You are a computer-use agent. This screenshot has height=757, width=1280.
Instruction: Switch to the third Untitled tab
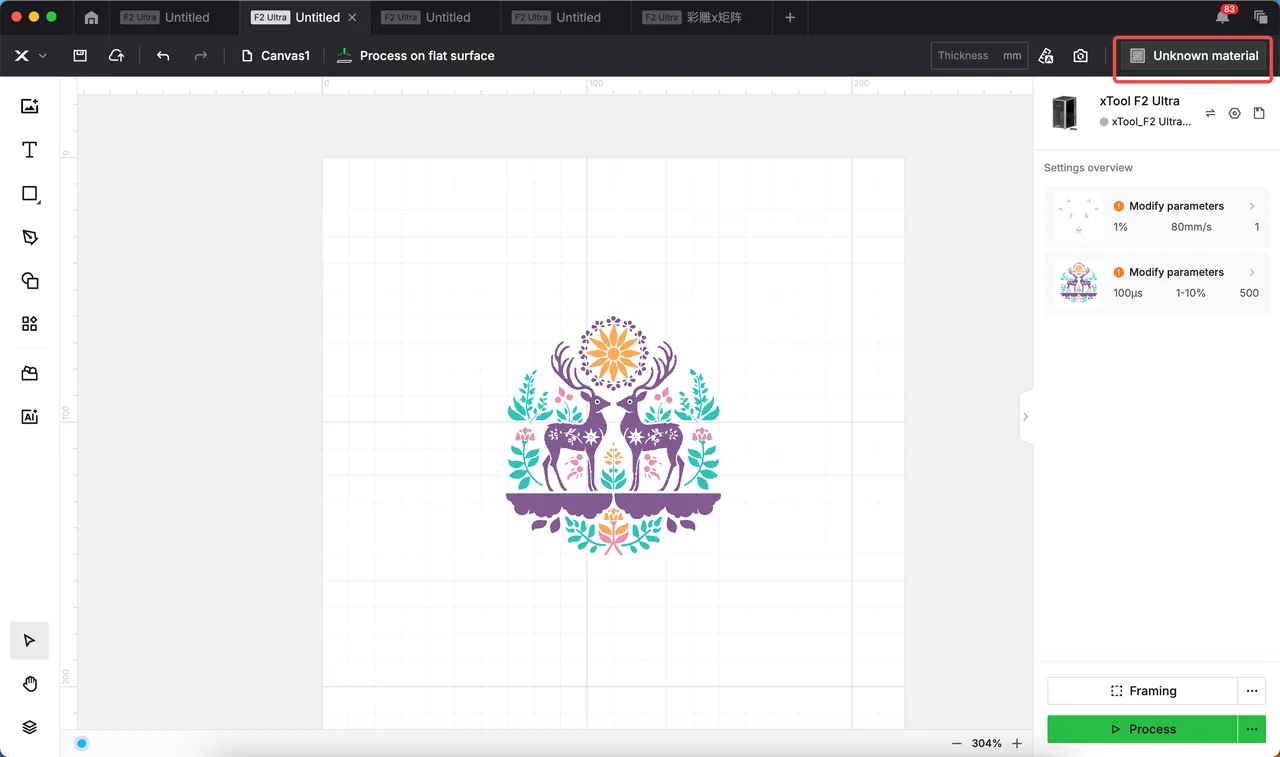[x=435, y=18]
